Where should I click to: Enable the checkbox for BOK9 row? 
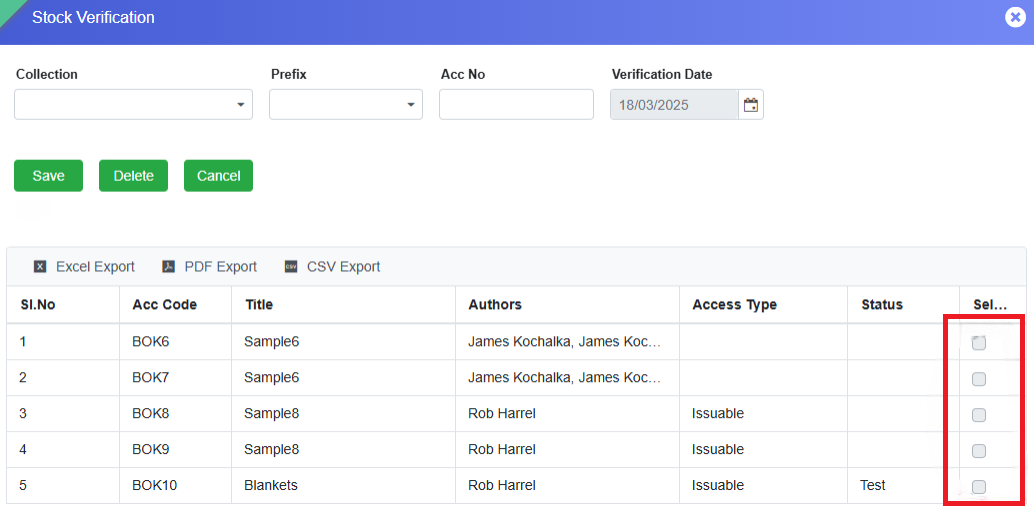979,451
